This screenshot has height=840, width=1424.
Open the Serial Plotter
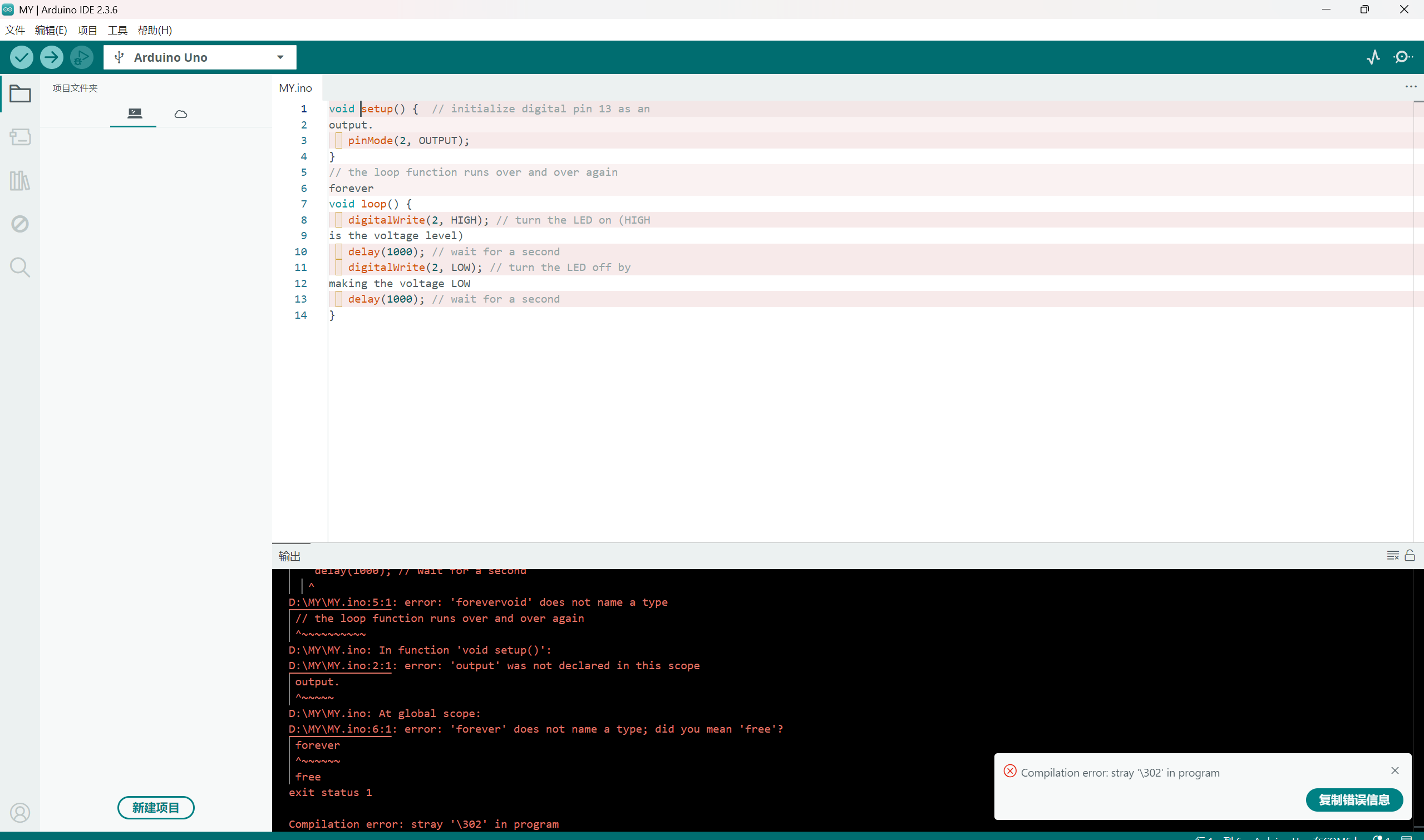click(x=1373, y=57)
